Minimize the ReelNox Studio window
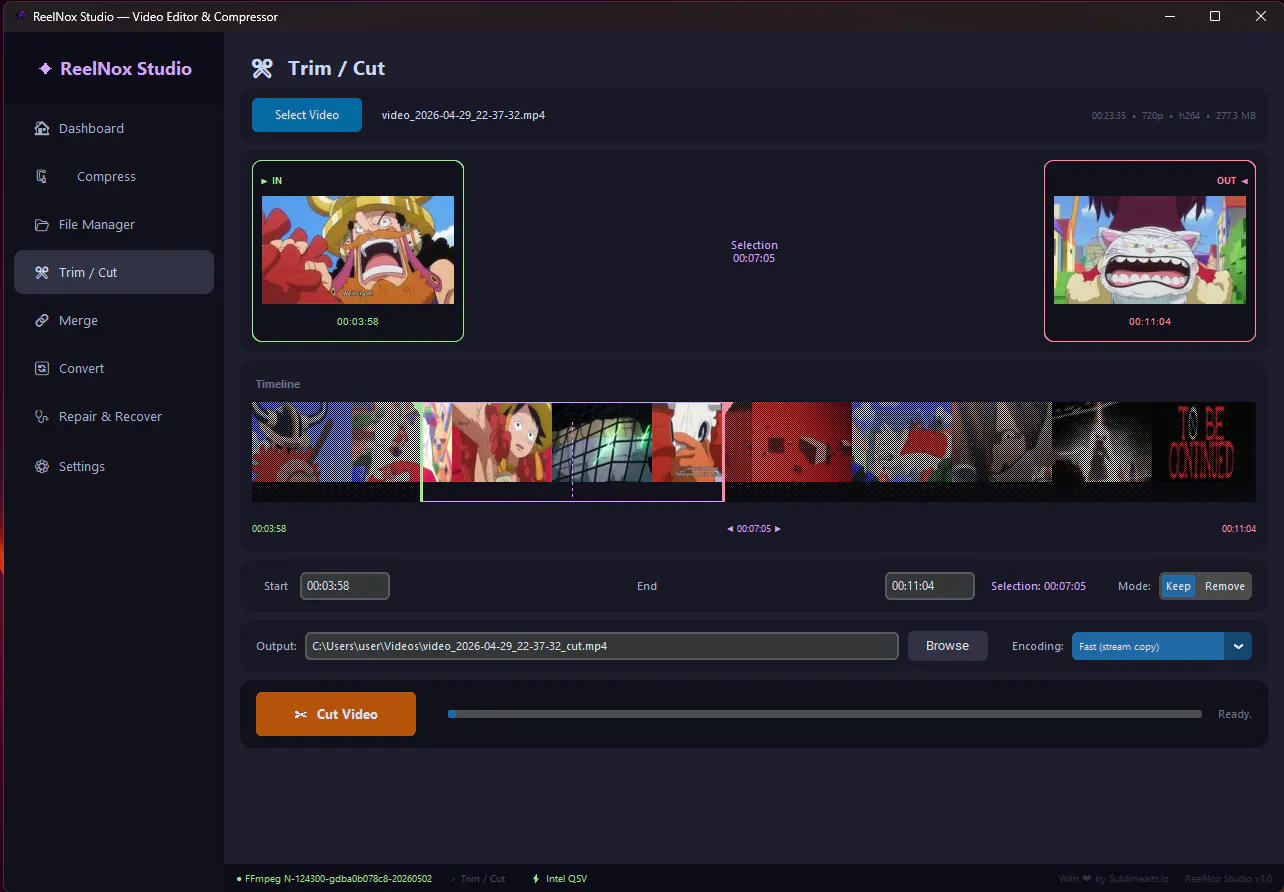This screenshot has height=892, width=1284. click(1169, 16)
